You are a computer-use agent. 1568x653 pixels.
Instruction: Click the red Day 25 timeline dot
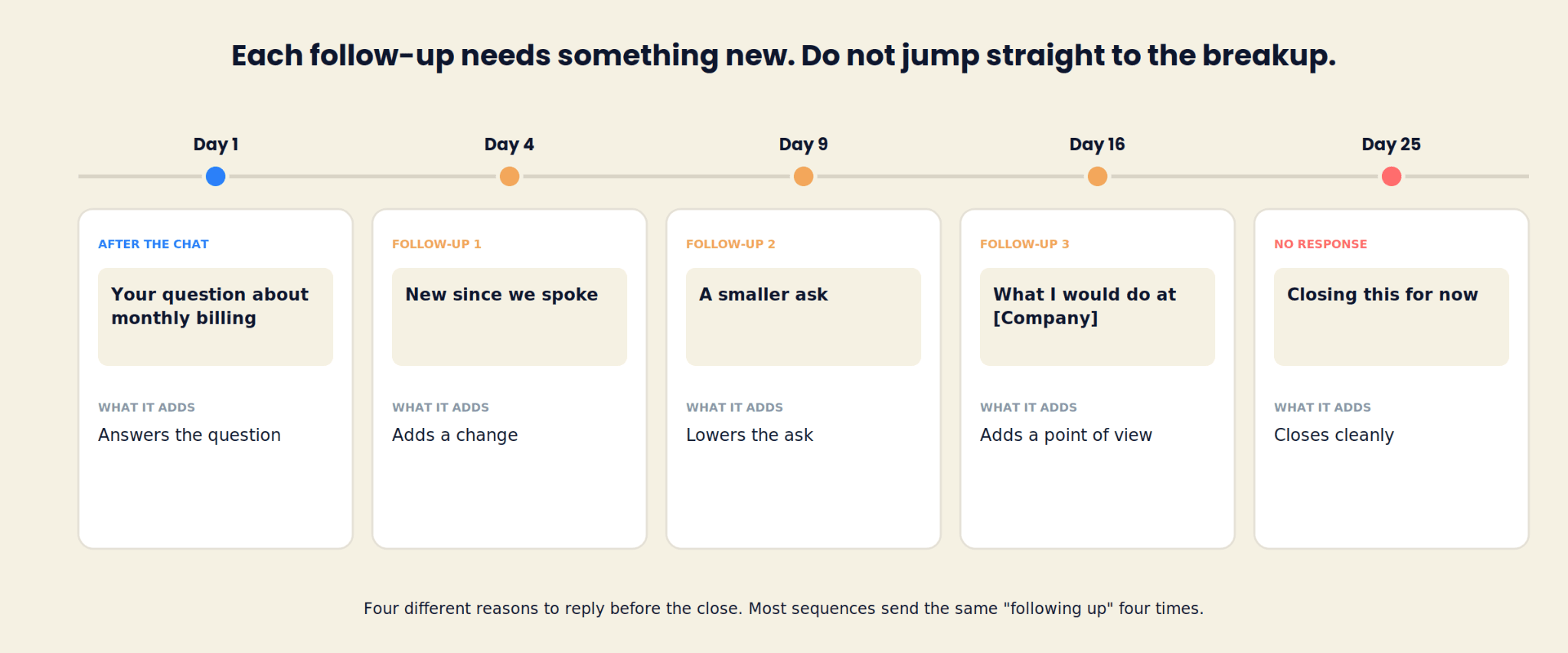point(1392,177)
